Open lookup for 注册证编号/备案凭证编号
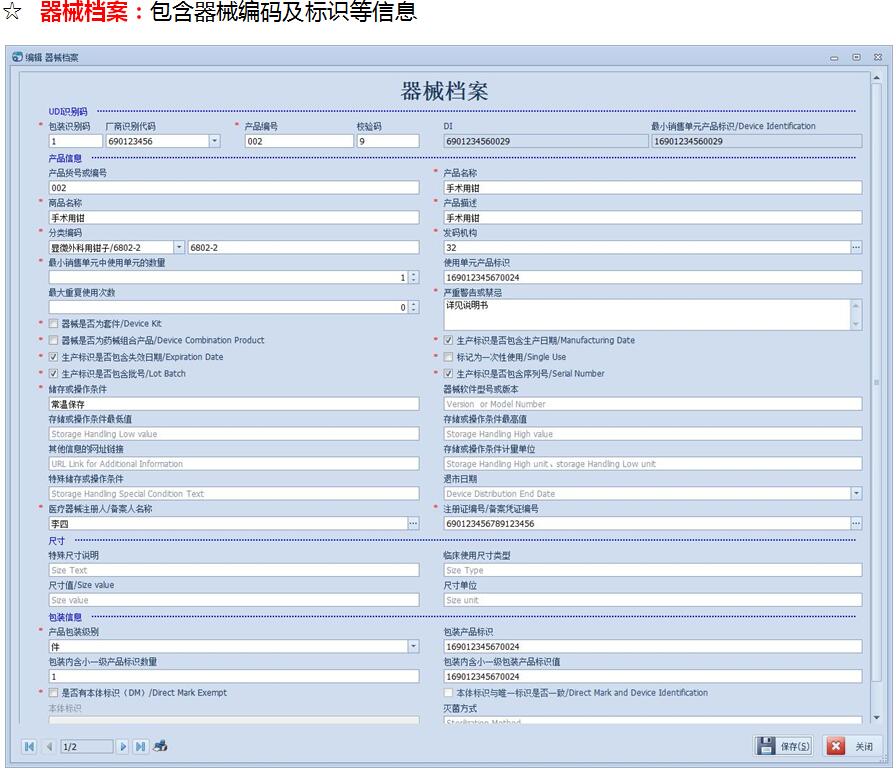 [856, 523]
